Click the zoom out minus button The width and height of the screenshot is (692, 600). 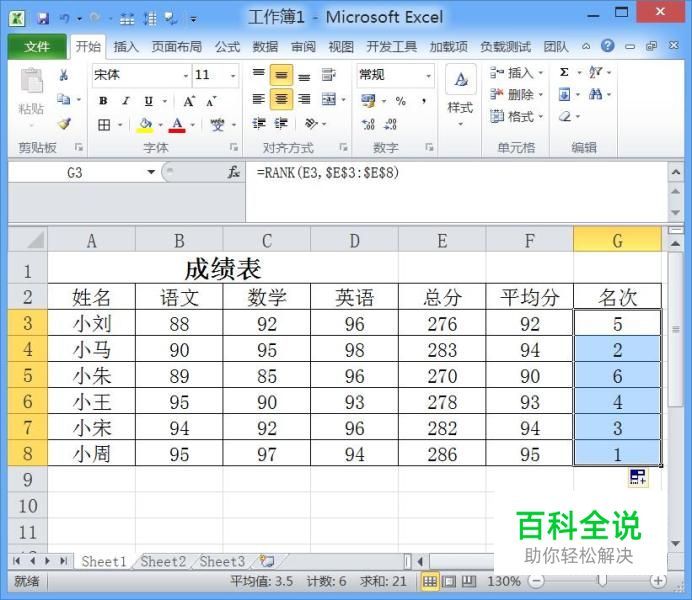coord(536,581)
